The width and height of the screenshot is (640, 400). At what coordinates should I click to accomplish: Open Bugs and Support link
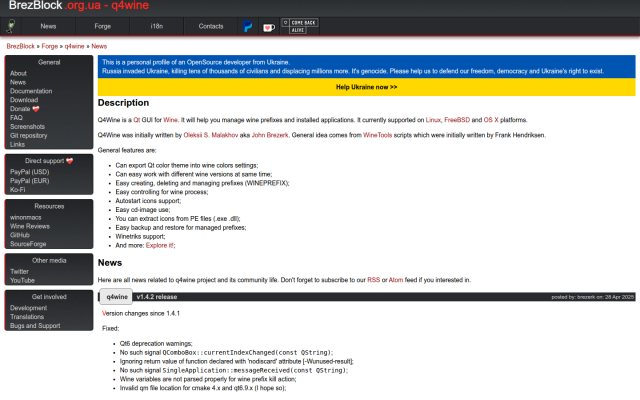pyautogui.click(x=35, y=326)
